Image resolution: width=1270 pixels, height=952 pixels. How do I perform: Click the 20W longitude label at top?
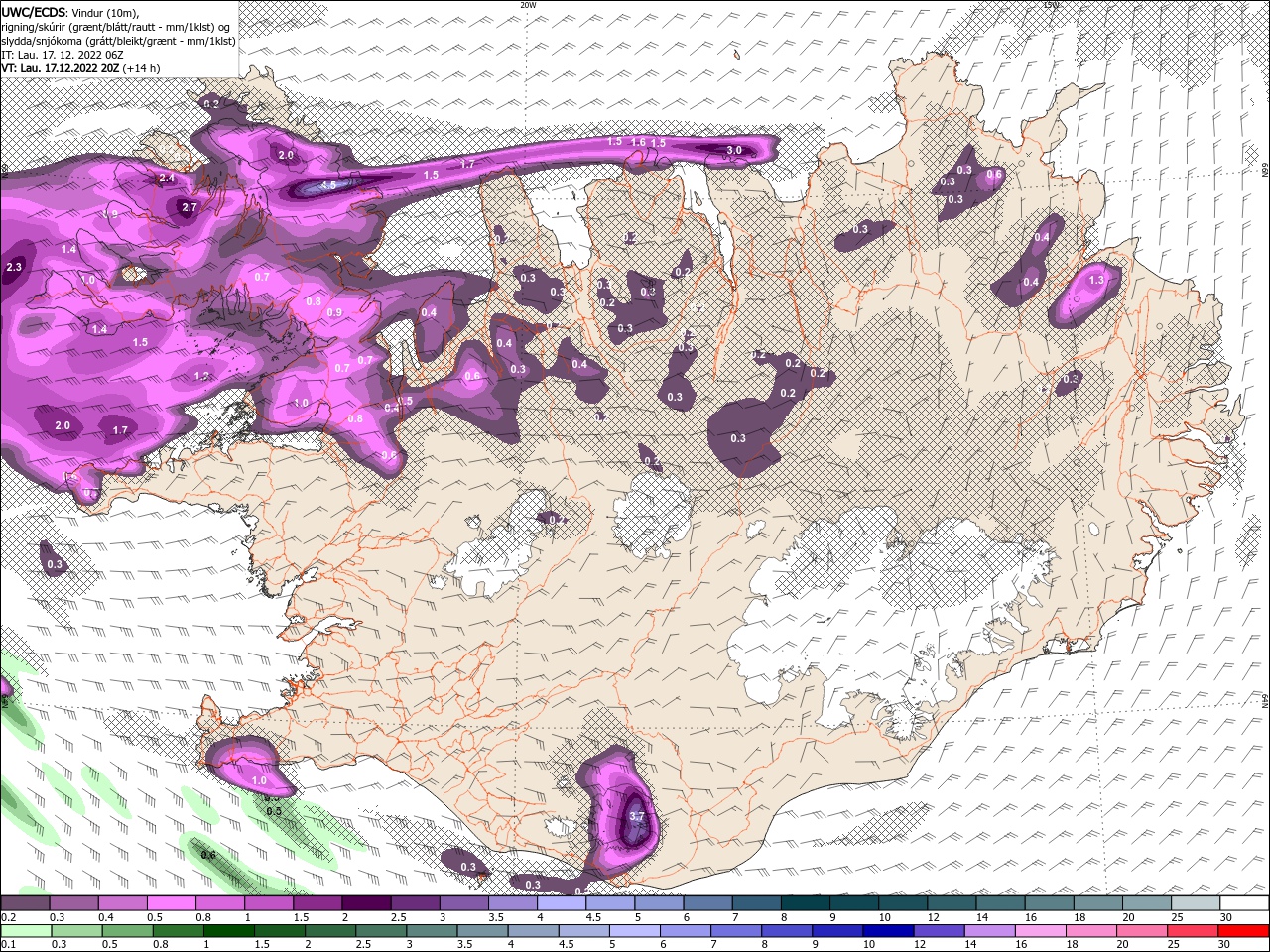[528, 5]
